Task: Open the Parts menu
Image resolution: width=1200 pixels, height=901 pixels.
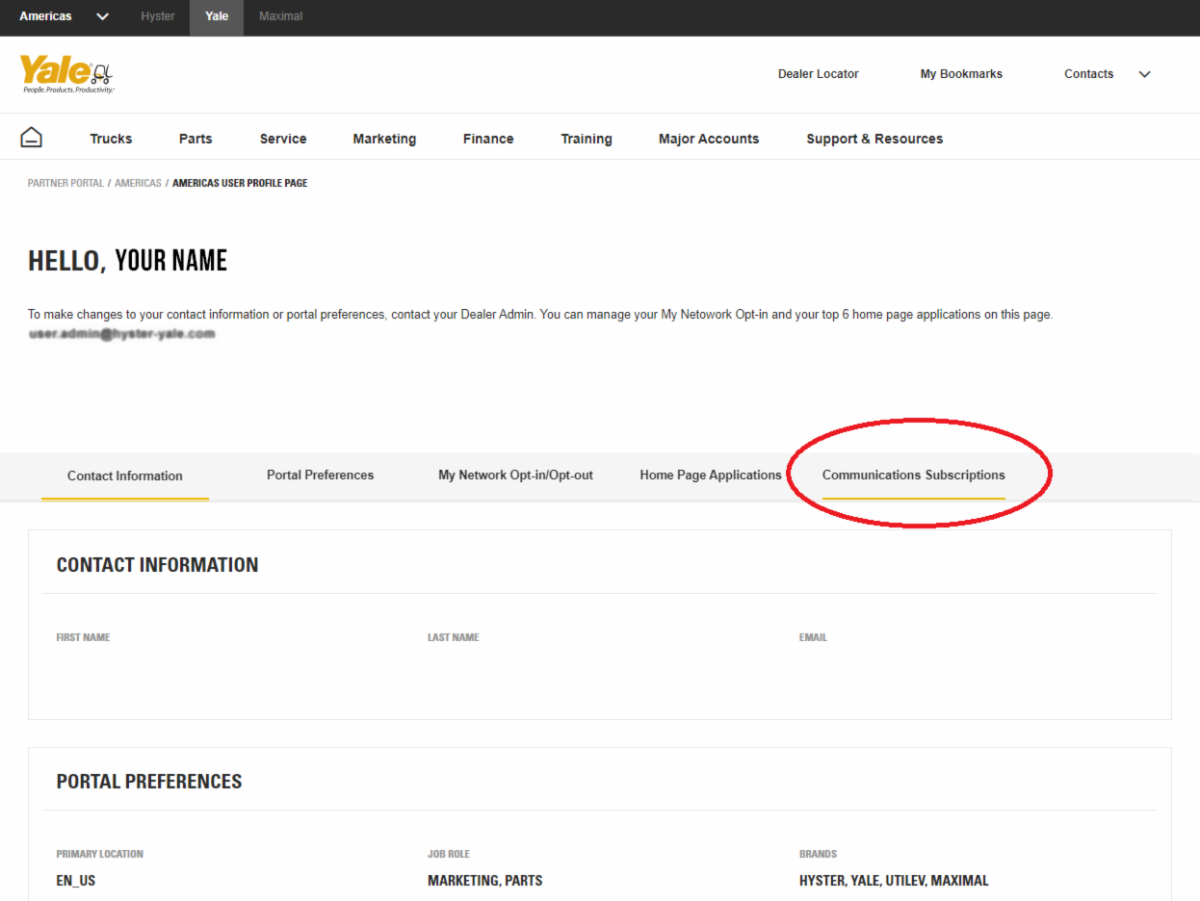Action: [x=195, y=138]
